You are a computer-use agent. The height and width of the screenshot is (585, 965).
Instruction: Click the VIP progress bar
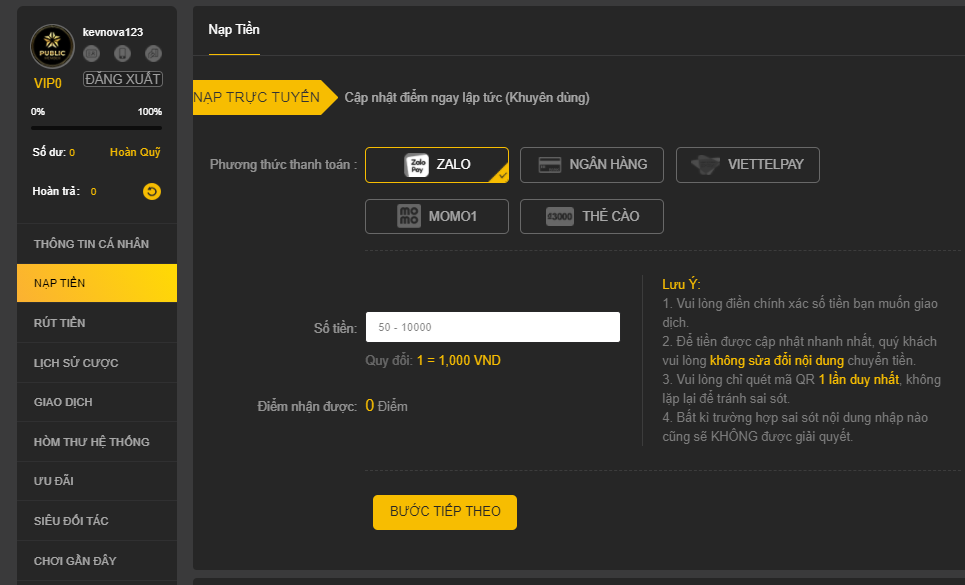pyautogui.click(x=96, y=128)
